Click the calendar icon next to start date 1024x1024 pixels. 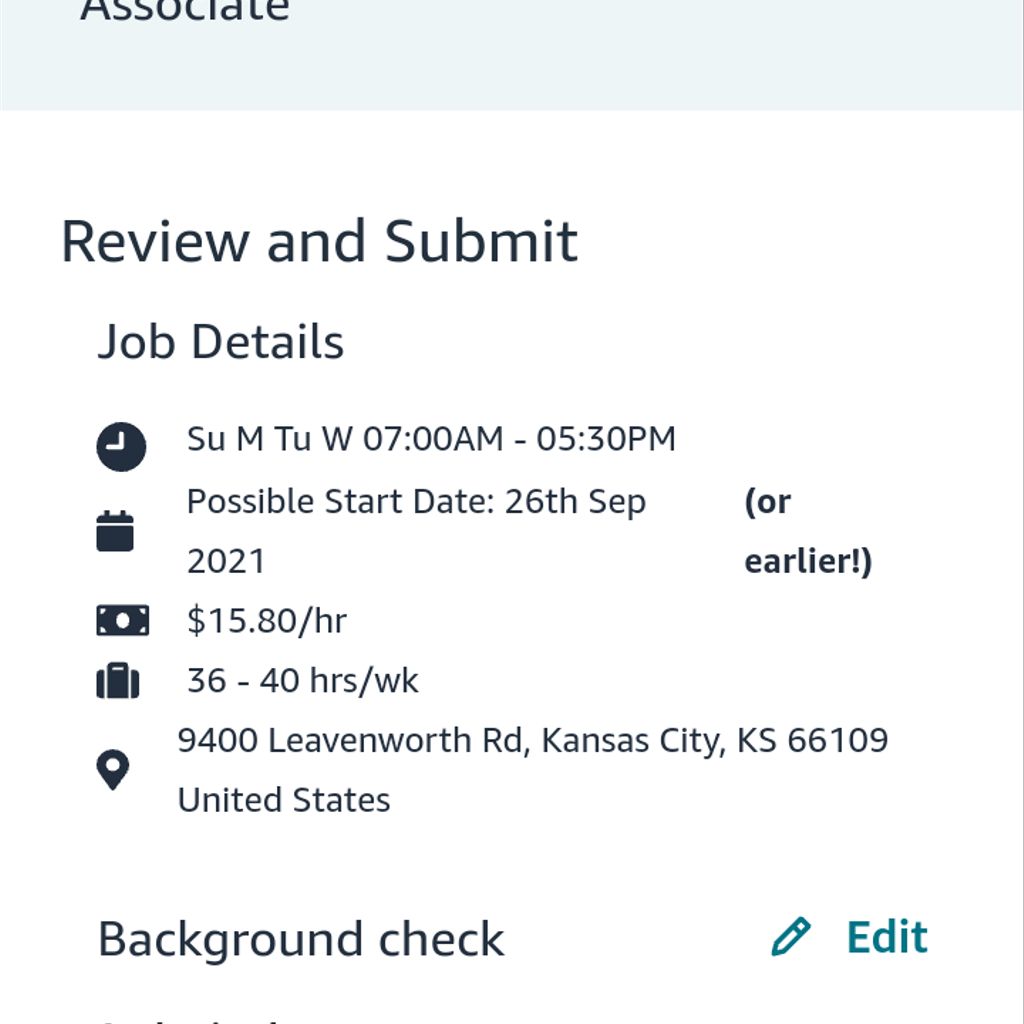click(x=115, y=531)
